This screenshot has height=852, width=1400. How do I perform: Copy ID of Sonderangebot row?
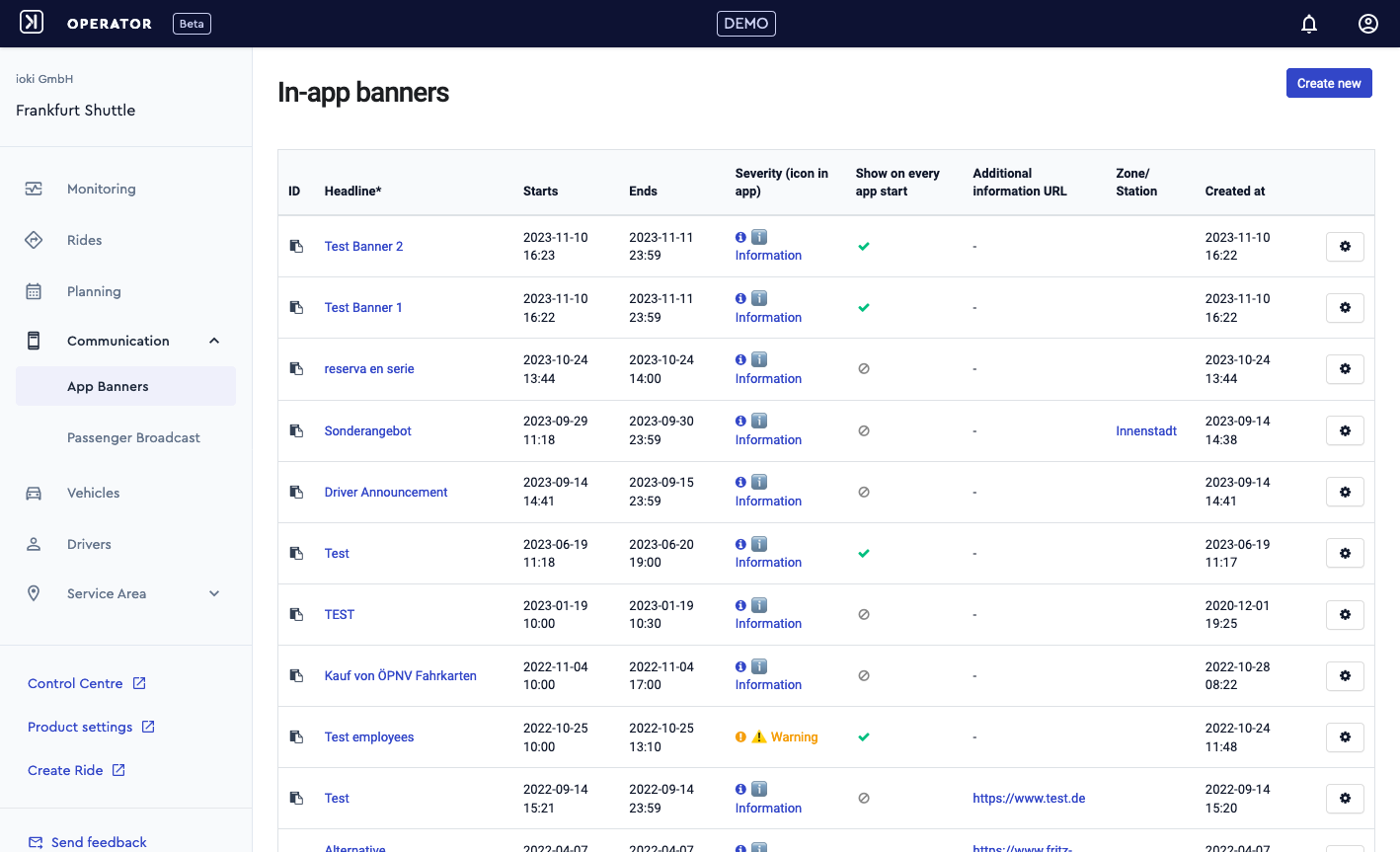click(x=296, y=430)
